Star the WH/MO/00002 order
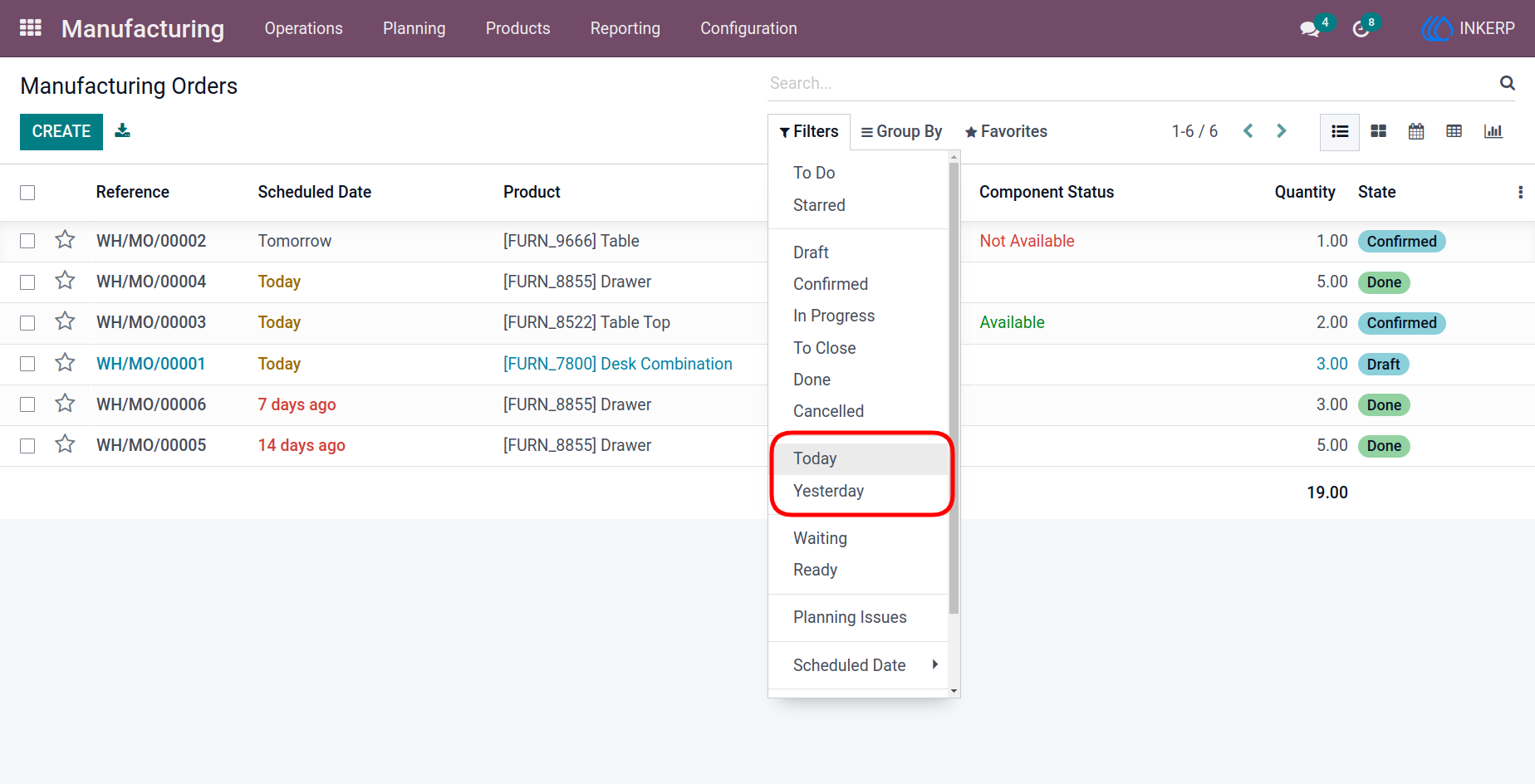 tap(65, 240)
